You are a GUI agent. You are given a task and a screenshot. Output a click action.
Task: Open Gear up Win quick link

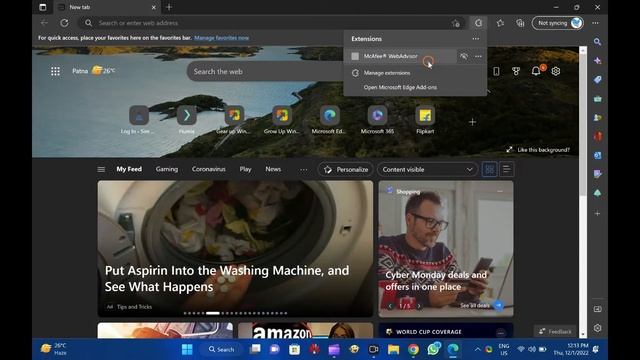click(233, 120)
